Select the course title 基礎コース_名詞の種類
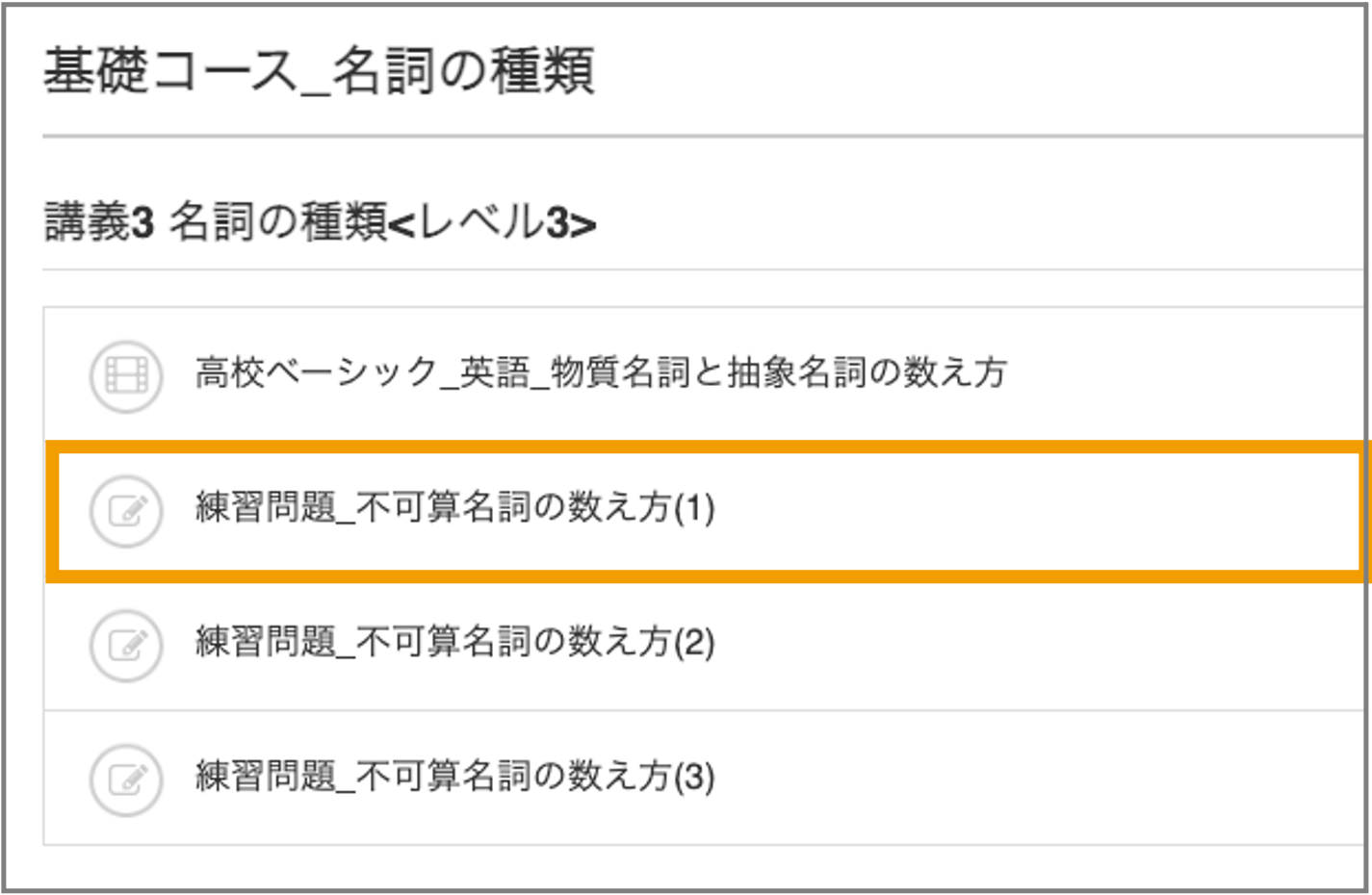The image size is (1372, 895). (x=319, y=71)
